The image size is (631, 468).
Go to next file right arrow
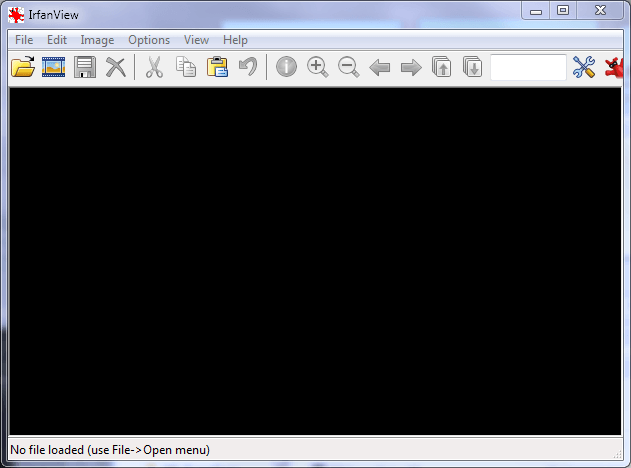411,68
